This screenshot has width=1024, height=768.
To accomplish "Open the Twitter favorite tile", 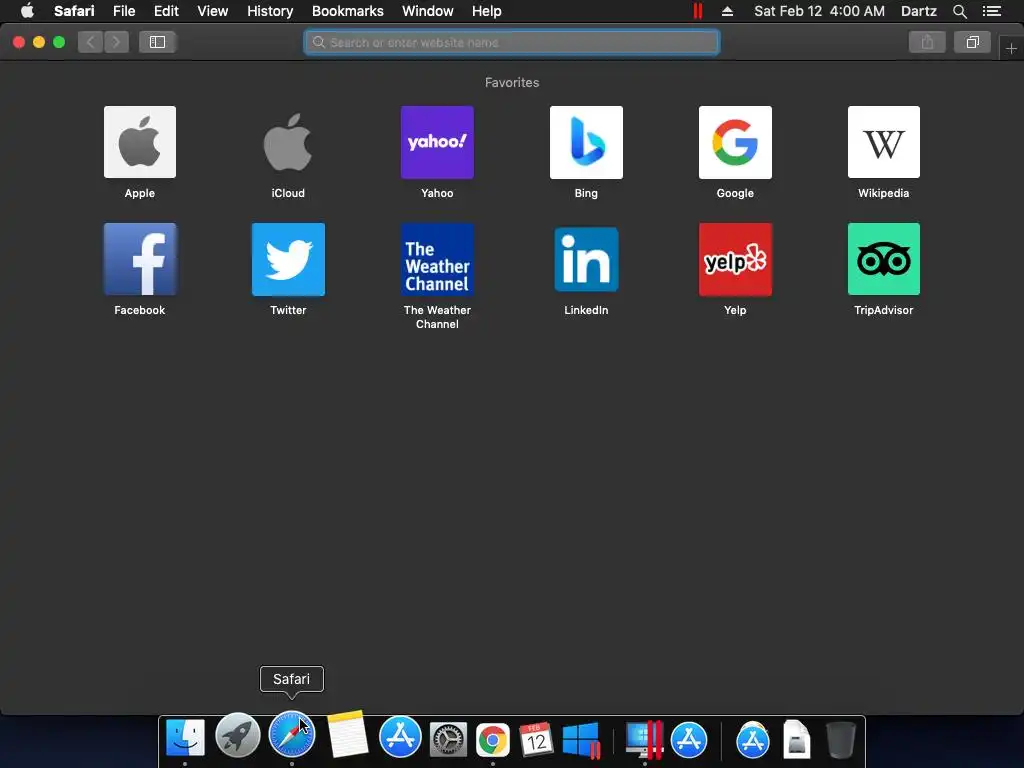I will 288,259.
